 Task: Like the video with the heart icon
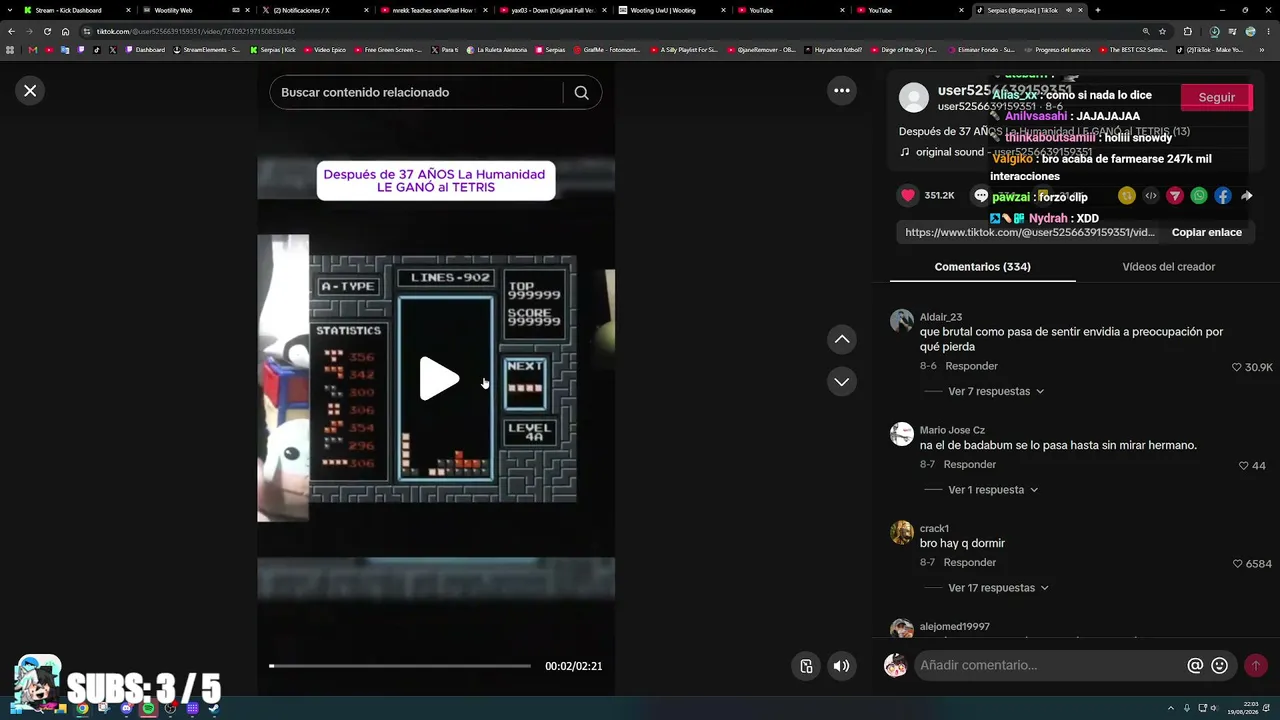pos(908,196)
